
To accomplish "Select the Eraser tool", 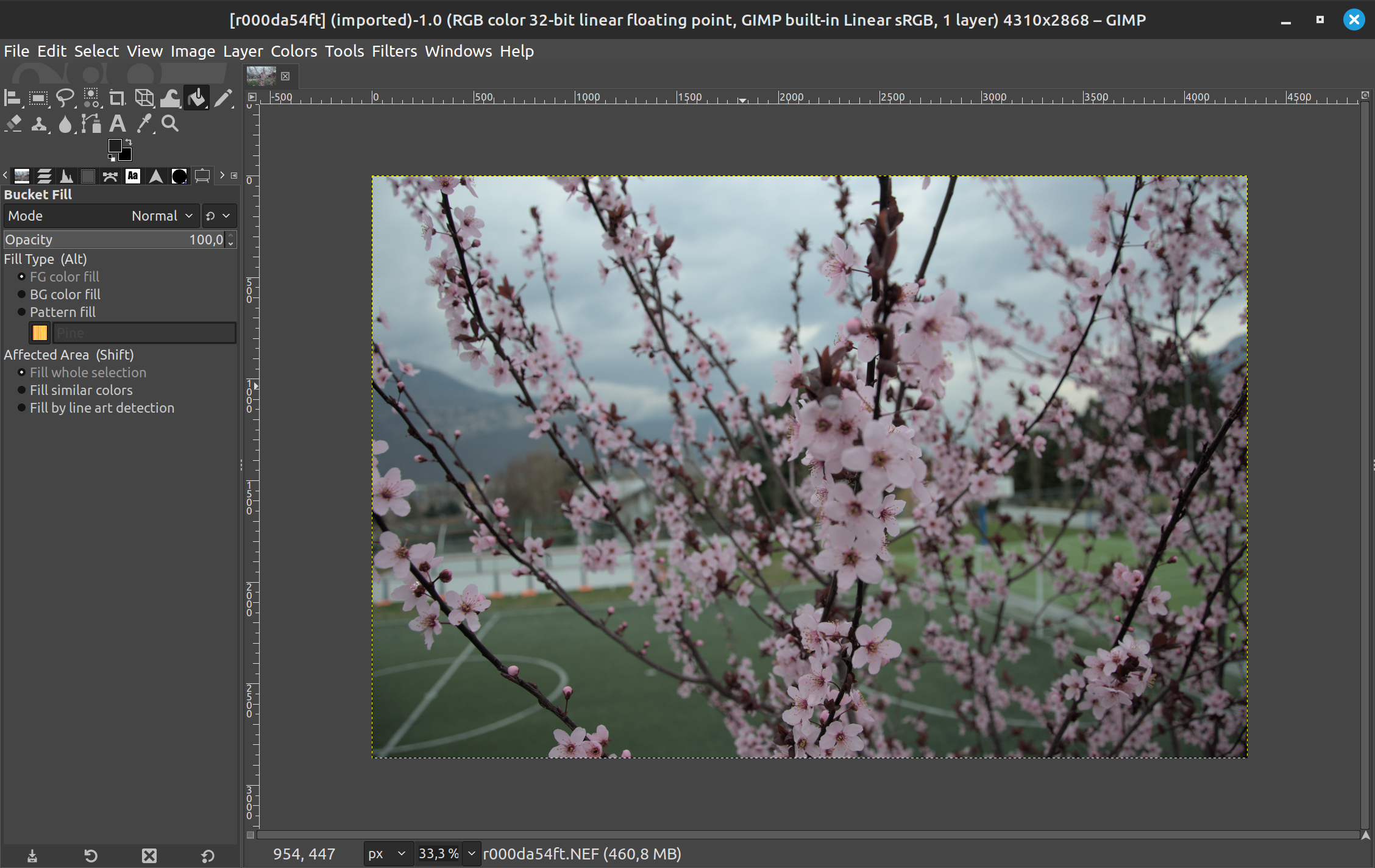I will pos(13,124).
